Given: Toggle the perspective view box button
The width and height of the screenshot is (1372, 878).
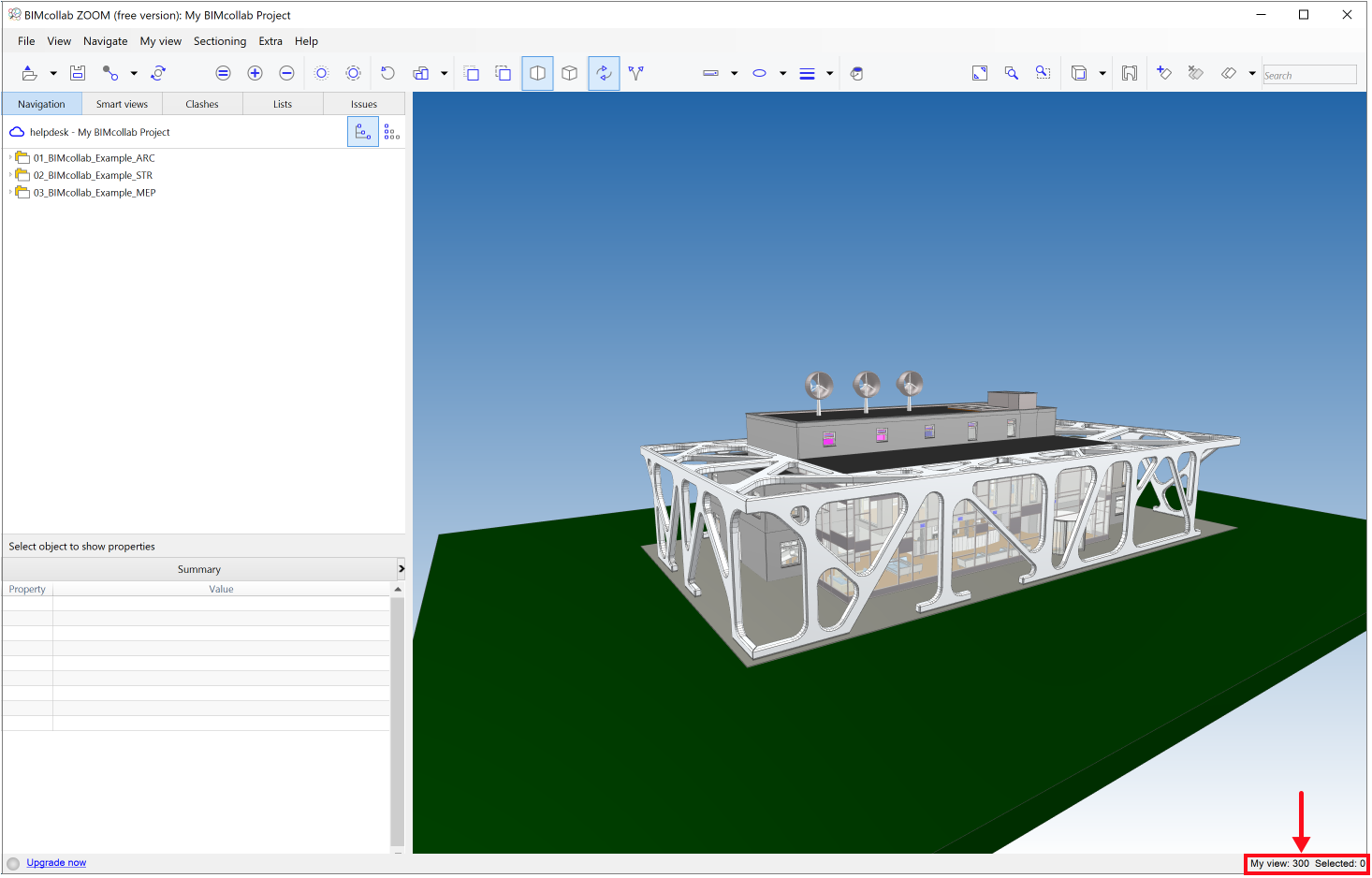Looking at the screenshot, I should (537, 73).
